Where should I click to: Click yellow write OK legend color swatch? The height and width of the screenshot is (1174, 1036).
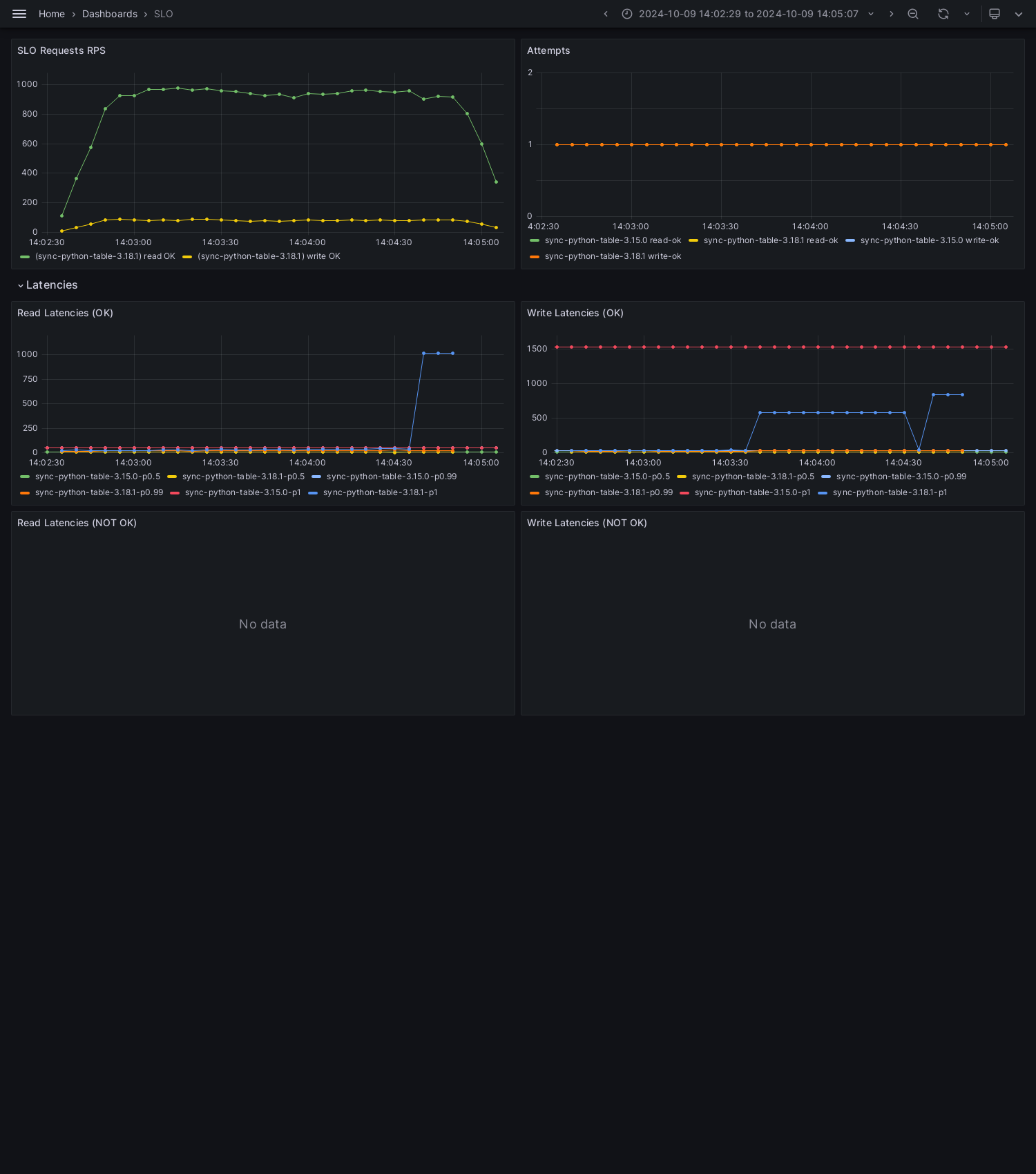click(x=187, y=257)
